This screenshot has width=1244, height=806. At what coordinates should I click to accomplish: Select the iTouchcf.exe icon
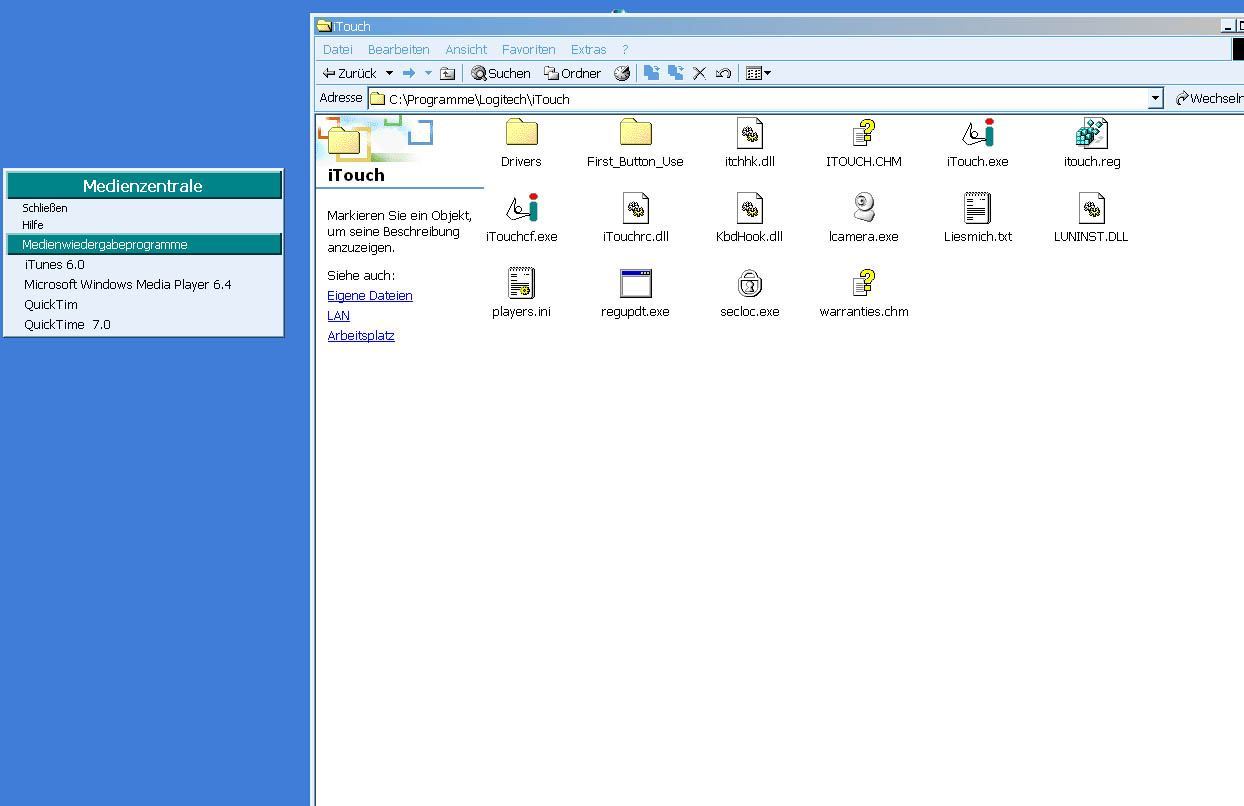coord(521,218)
